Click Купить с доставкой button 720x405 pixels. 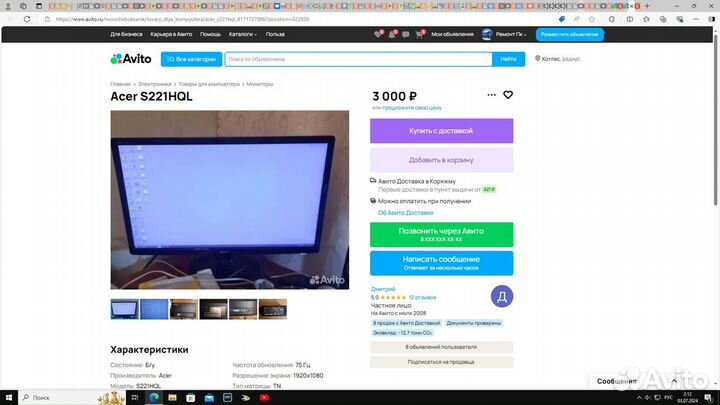441,131
